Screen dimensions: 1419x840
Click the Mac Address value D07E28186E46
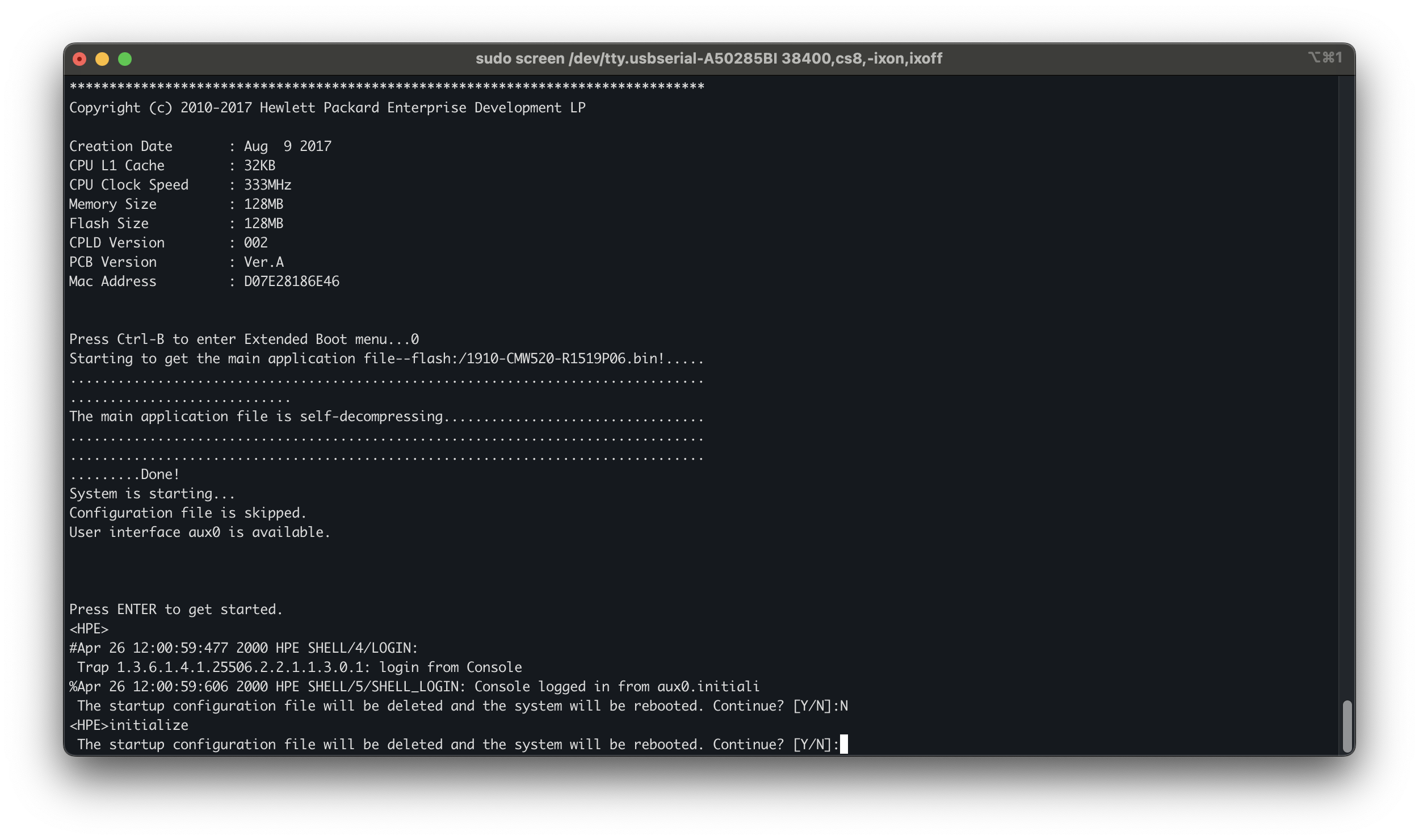pos(291,282)
